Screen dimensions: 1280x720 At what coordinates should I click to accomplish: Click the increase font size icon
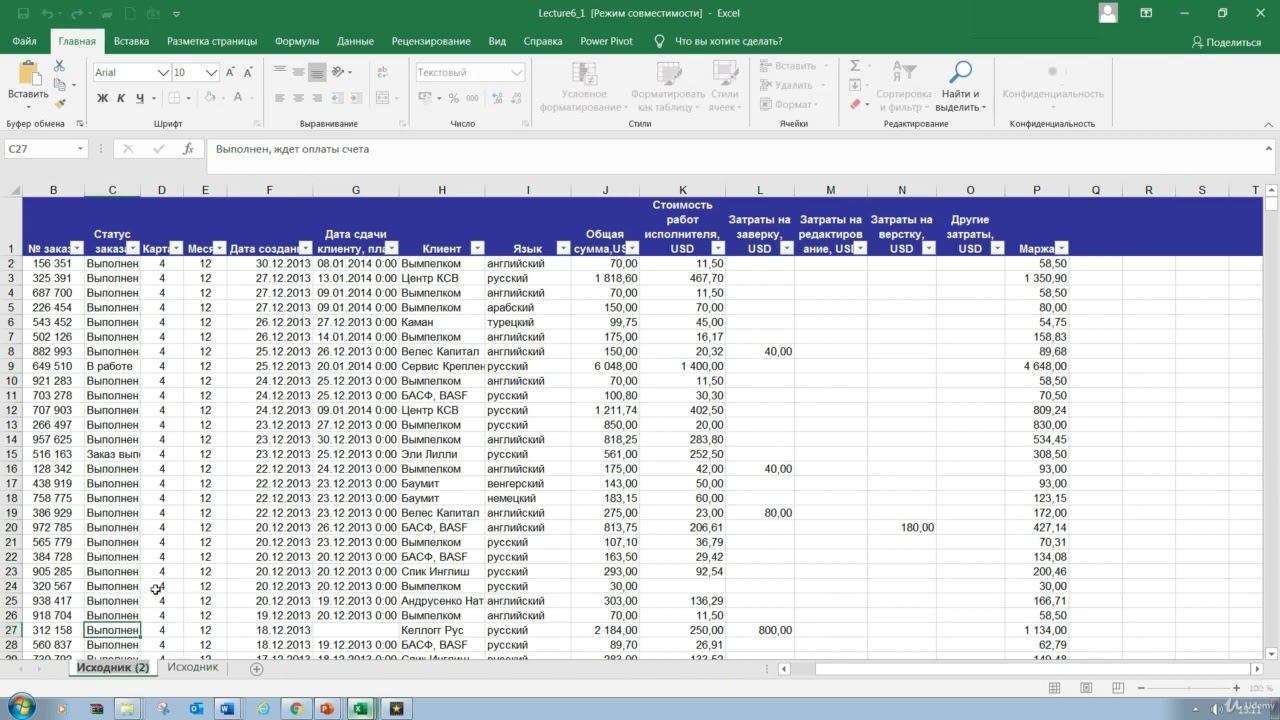[230, 72]
